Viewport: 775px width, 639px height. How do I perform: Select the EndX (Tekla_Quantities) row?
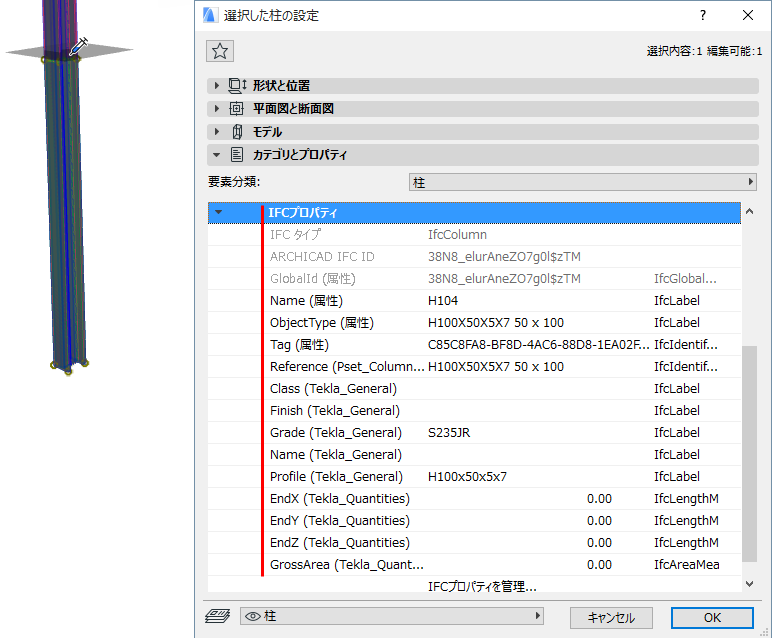pyautogui.click(x=474, y=499)
